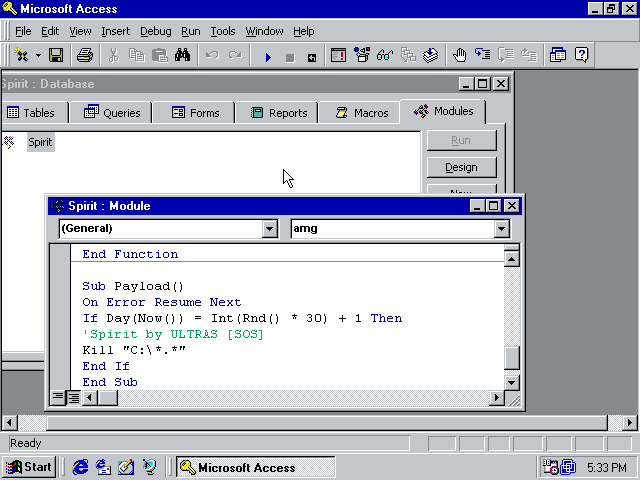Screen dimensions: 640x480
Task: Toggle breakpoint with the hand icon
Action: point(460,55)
